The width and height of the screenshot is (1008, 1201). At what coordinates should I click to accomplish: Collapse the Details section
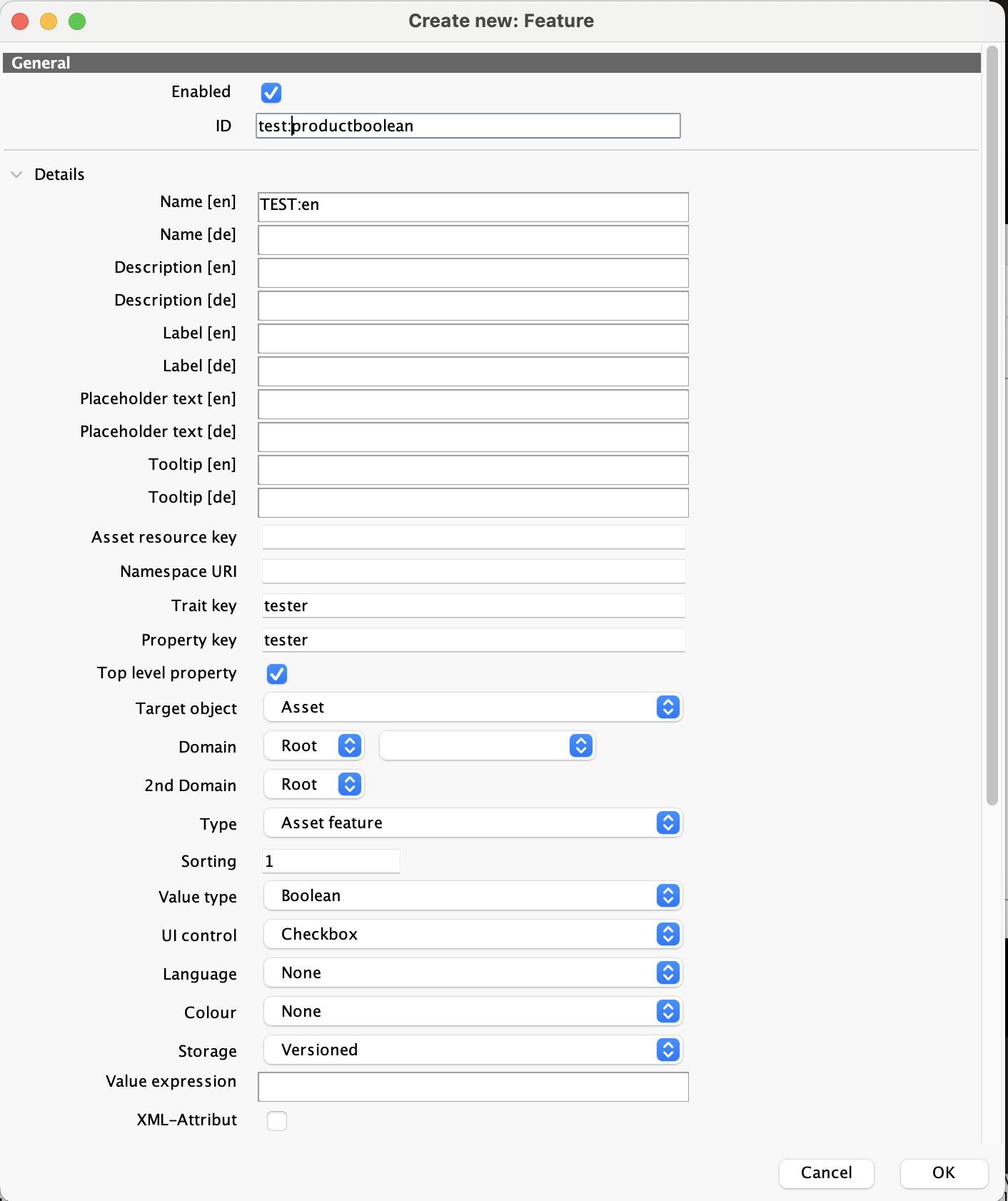pyautogui.click(x=16, y=174)
